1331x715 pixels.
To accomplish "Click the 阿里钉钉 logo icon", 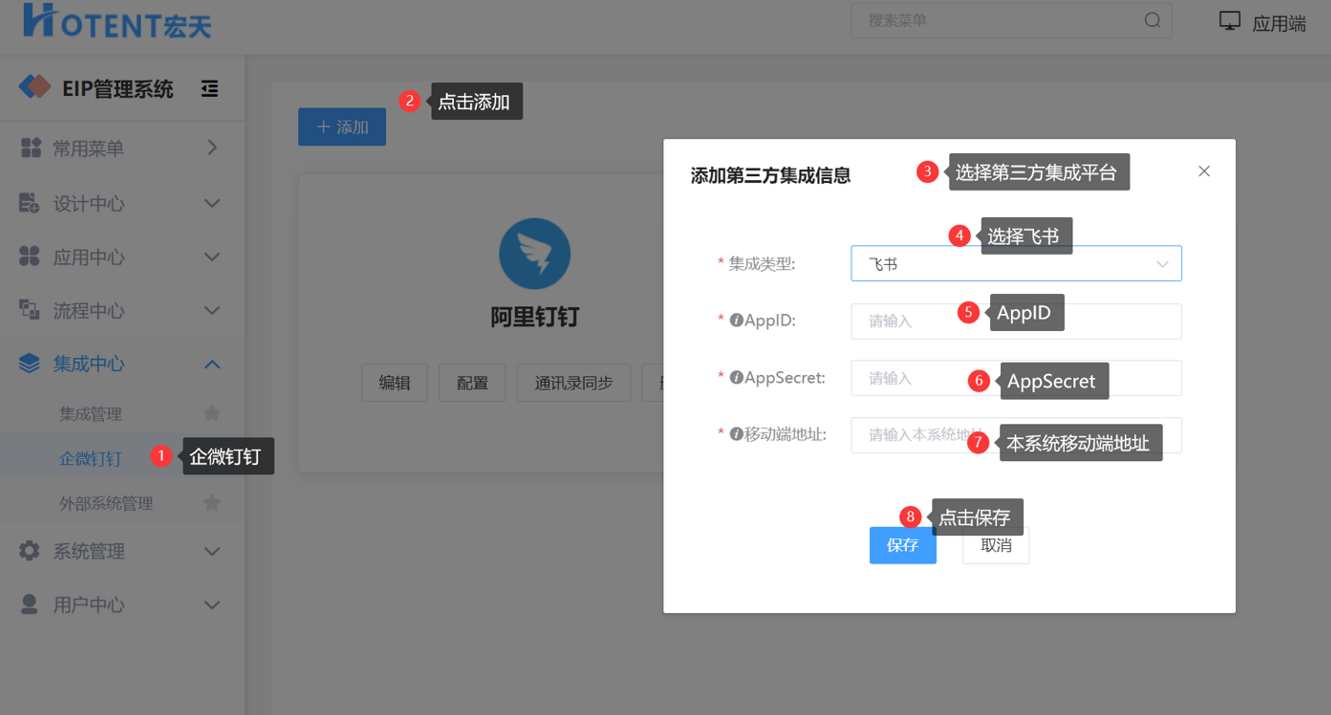I will click(x=535, y=254).
